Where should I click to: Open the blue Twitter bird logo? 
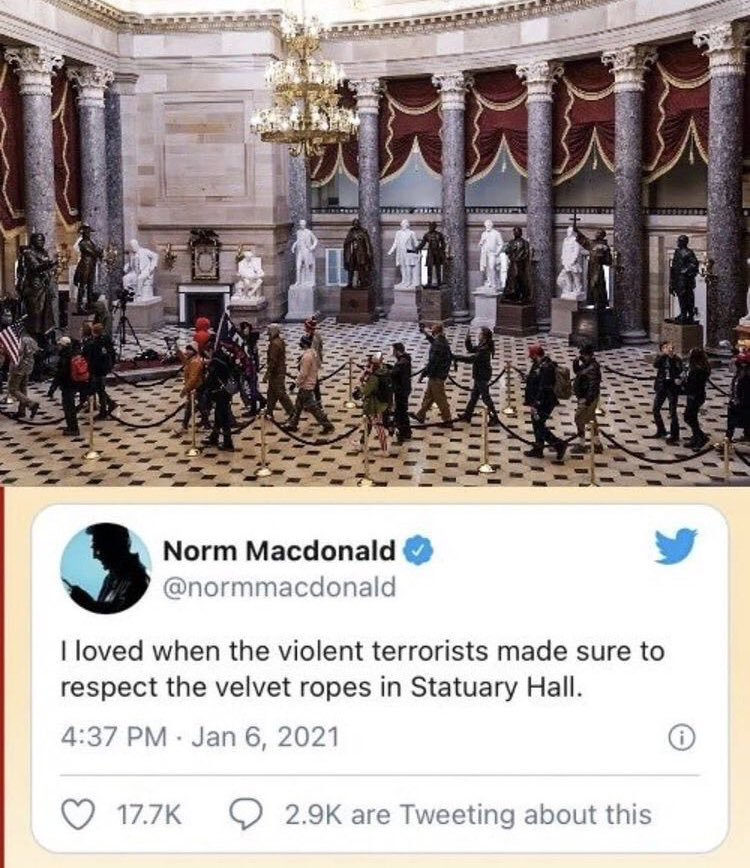[x=675, y=545]
